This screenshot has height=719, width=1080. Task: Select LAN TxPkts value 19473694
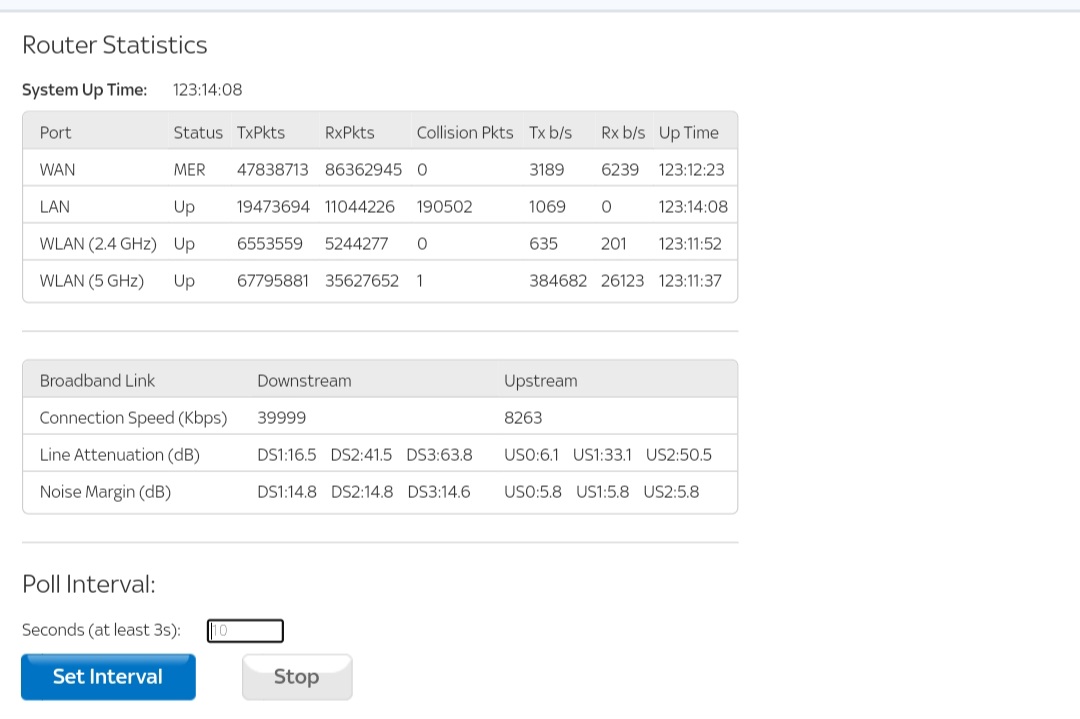(x=273, y=207)
